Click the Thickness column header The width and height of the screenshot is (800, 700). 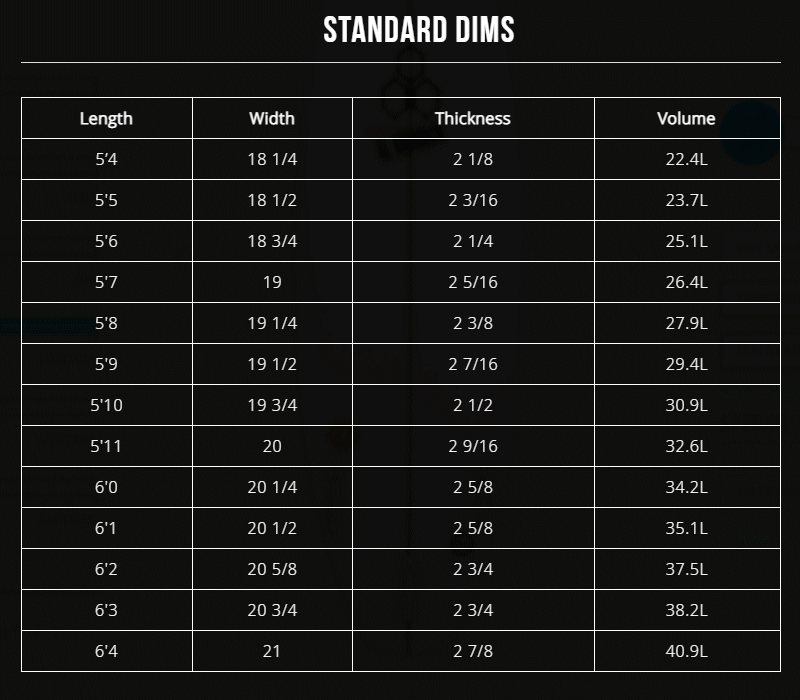tap(473, 118)
